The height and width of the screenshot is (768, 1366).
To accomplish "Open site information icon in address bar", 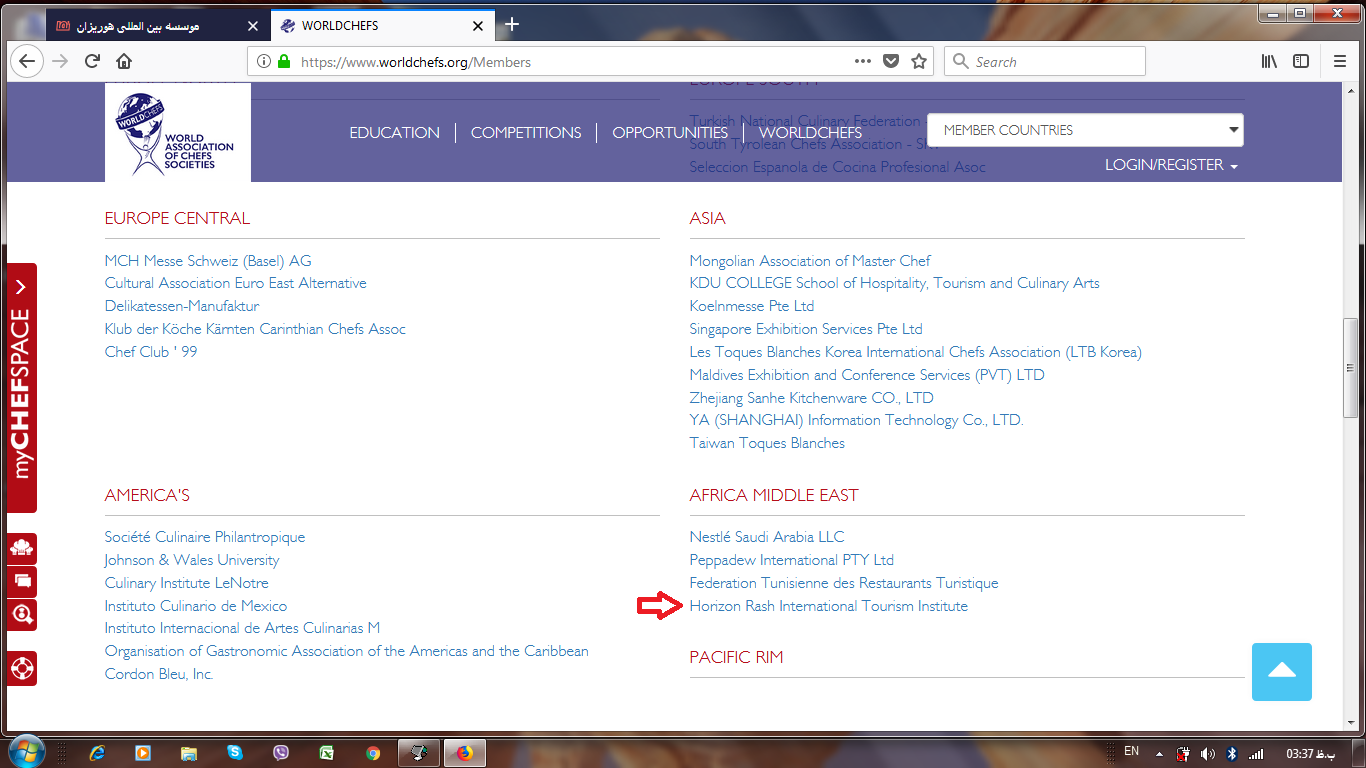I will [264, 61].
